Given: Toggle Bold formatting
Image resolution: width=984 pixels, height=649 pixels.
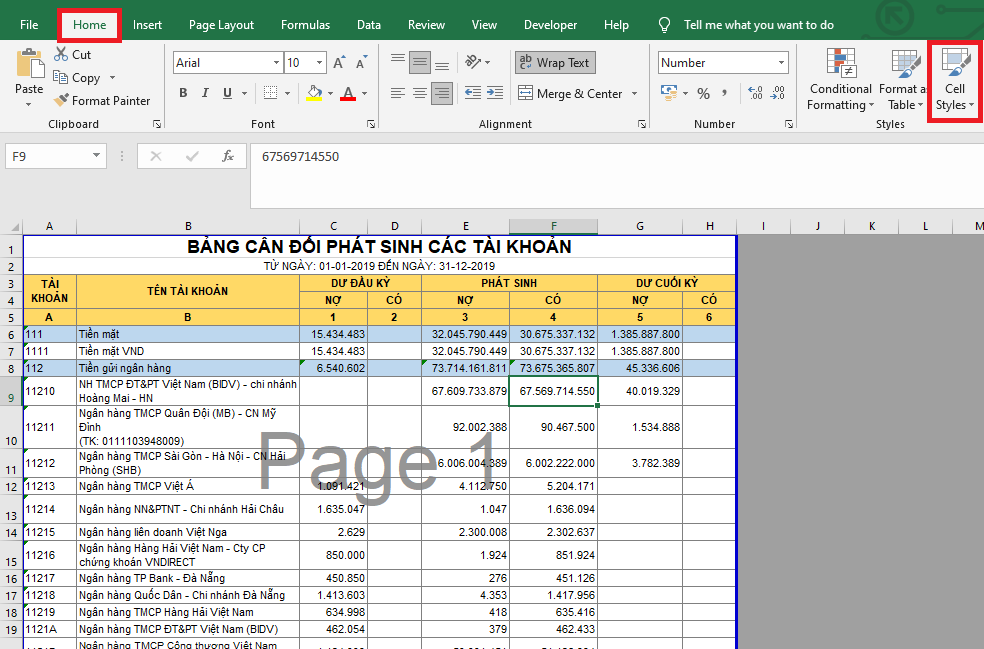Looking at the screenshot, I should click(183, 94).
